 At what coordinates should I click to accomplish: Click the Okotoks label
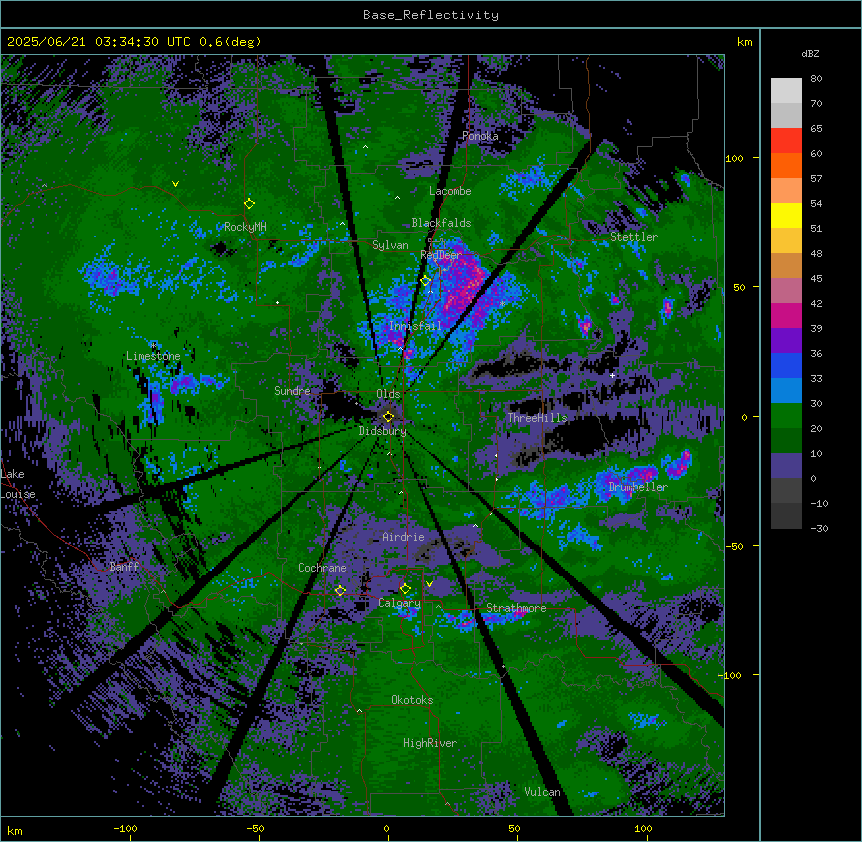click(x=412, y=700)
